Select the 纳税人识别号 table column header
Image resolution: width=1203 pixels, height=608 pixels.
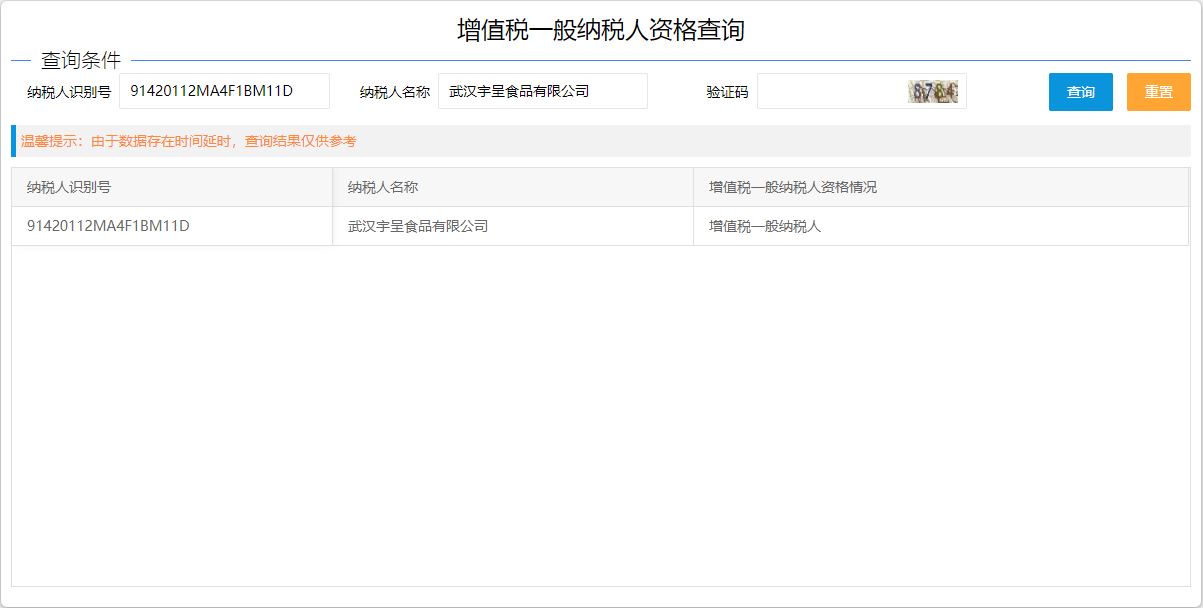click(x=69, y=187)
